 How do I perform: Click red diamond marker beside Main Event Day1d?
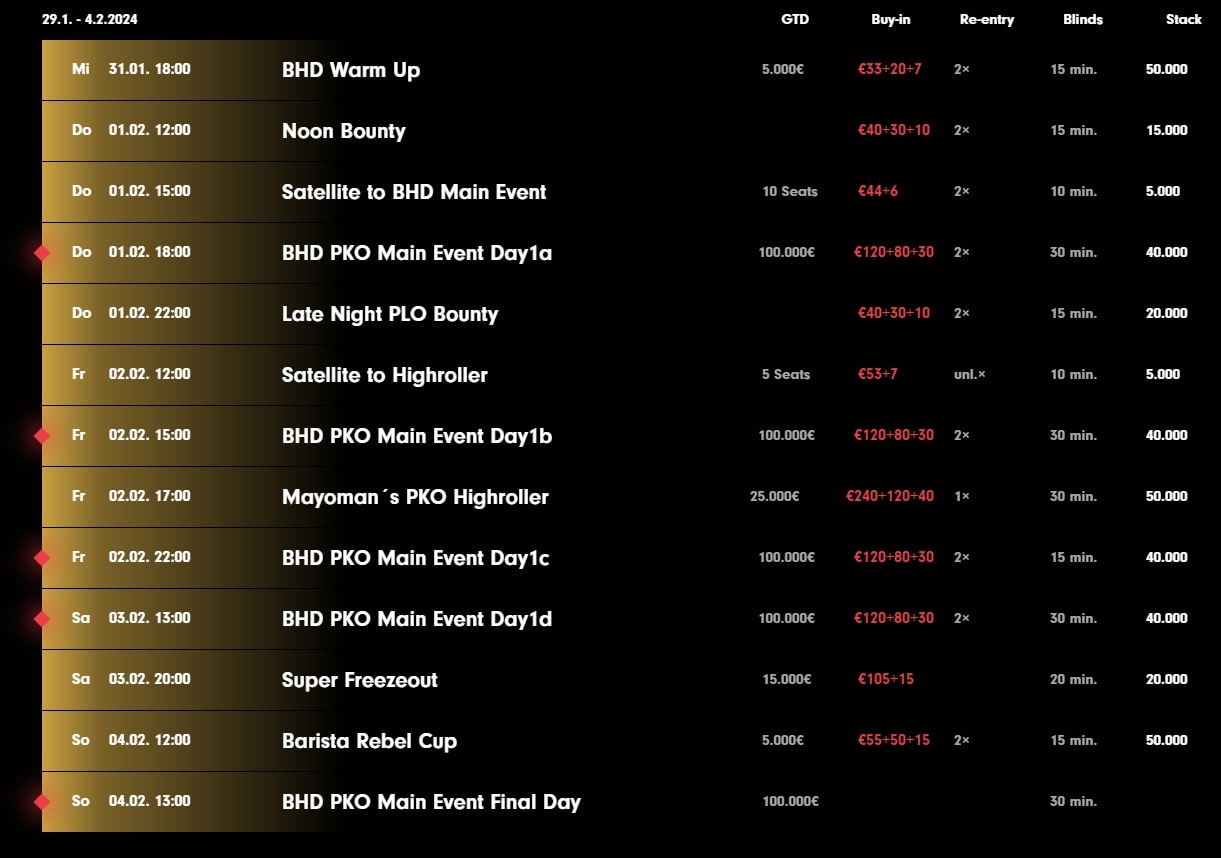42,619
